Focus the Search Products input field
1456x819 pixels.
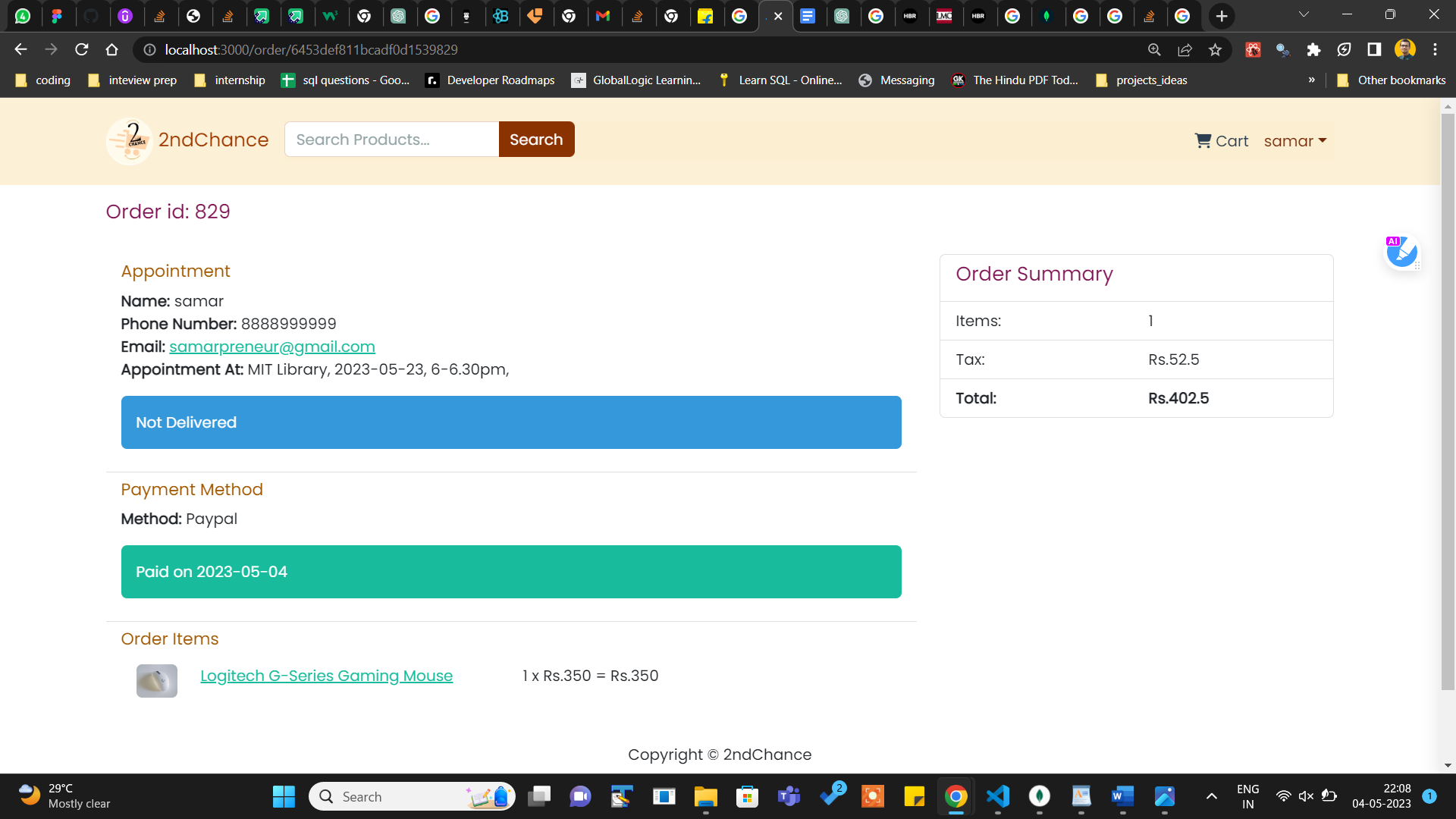click(391, 140)
